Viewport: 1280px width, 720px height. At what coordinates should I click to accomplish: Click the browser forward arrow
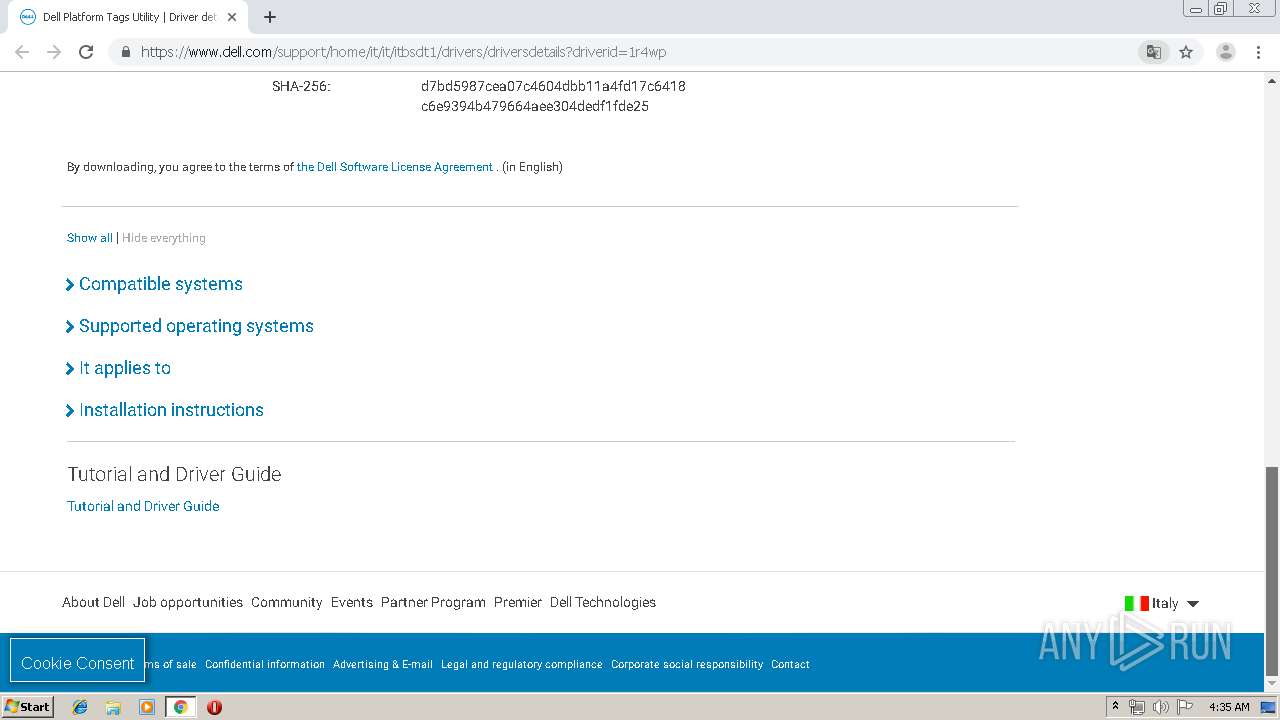point(54,52)
